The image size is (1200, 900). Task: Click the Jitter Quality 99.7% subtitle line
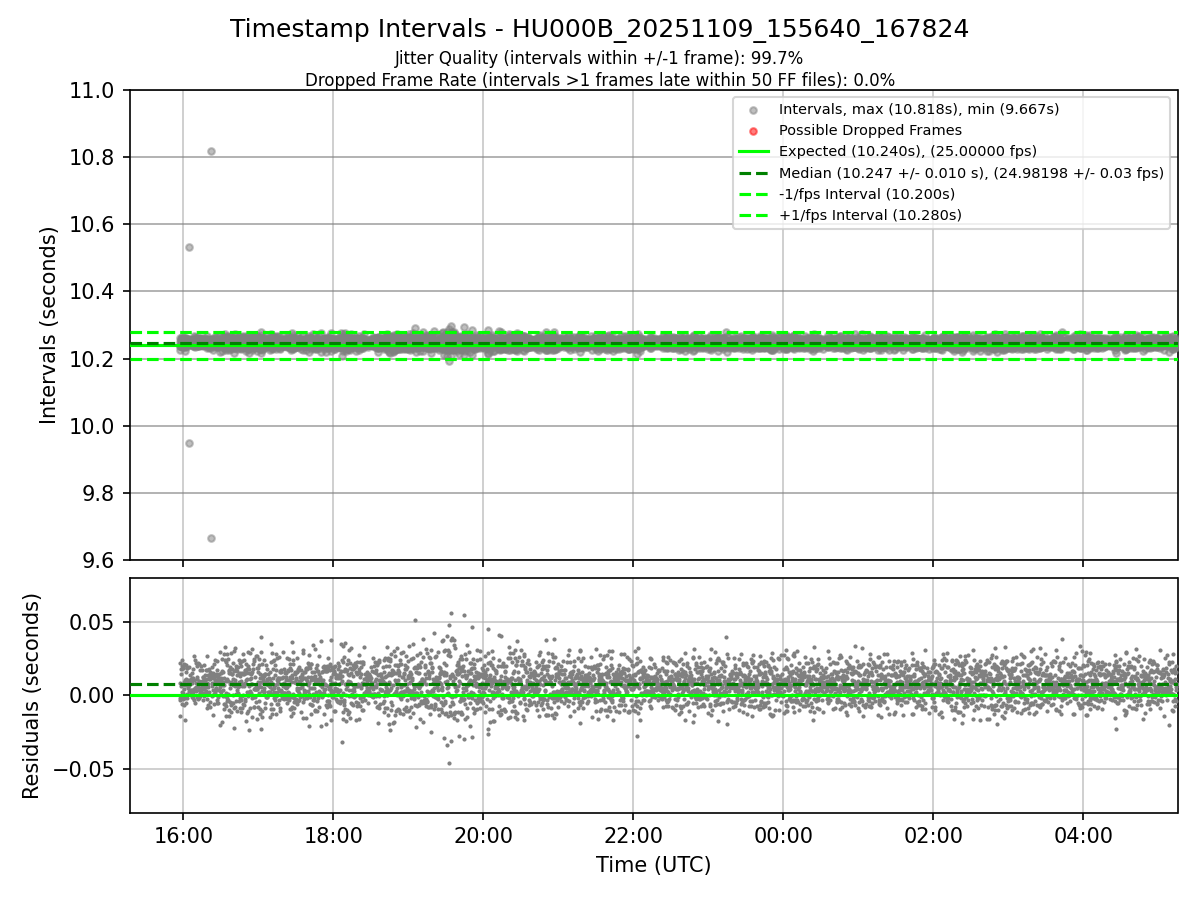coord(599,58)
